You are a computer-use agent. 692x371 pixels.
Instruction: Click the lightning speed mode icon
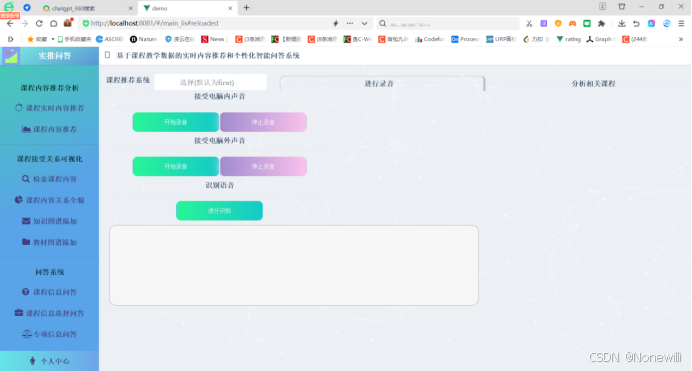point(335,23)
